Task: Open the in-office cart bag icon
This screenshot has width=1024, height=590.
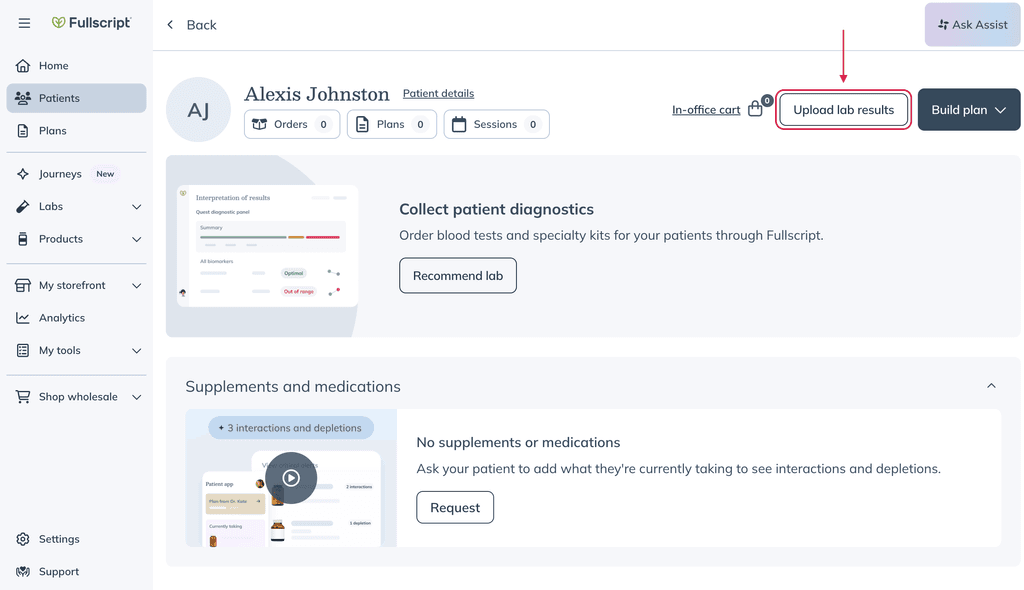Action: (756, 108)
